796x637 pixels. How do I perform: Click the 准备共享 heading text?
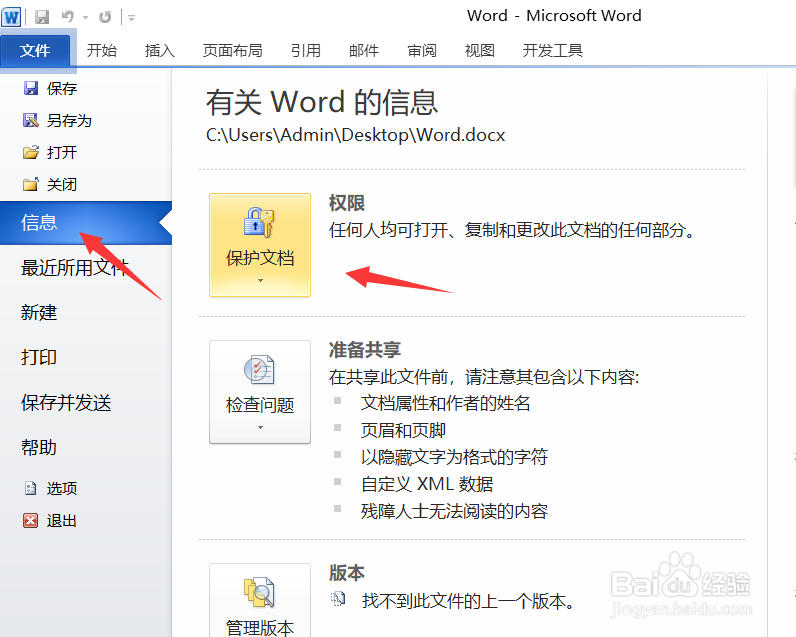pyautogui.click(x=364, y=350)
